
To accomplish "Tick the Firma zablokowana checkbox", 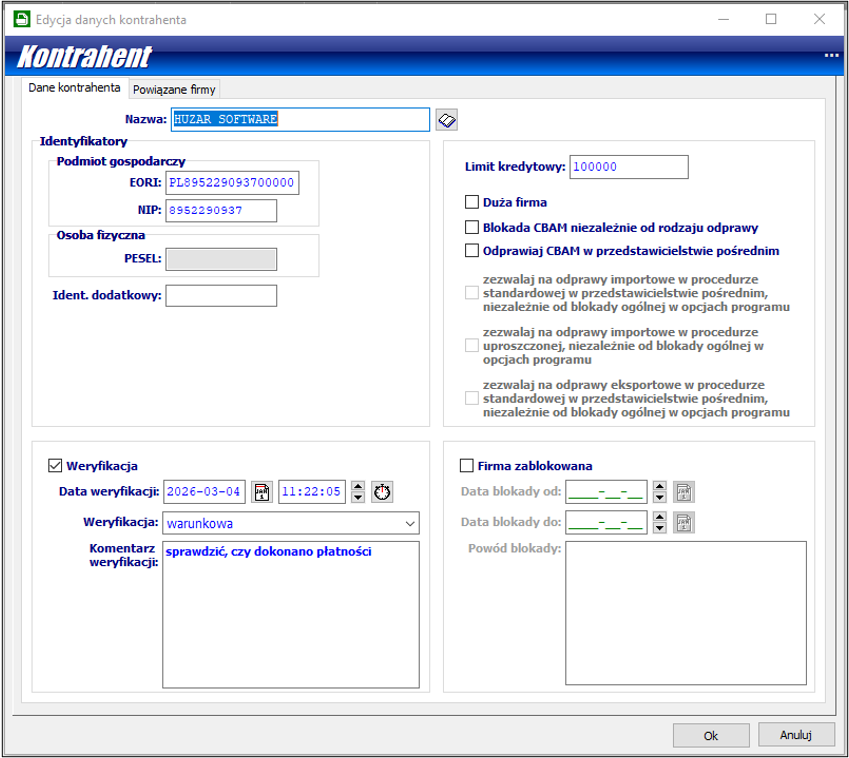I will (x=466, y=466).
